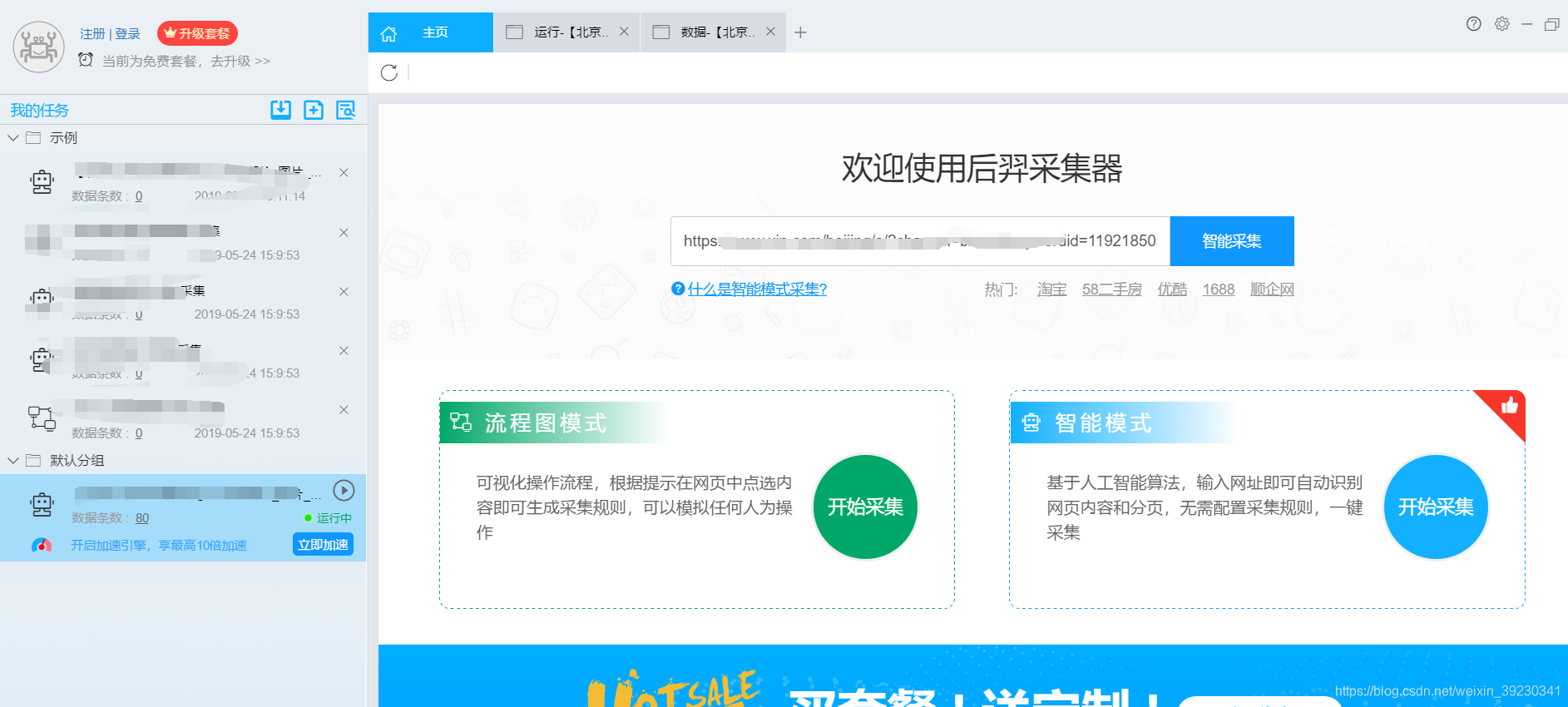Switch to the 主页 home tab
Screen dimensions: 1568x707
point(431,32)
